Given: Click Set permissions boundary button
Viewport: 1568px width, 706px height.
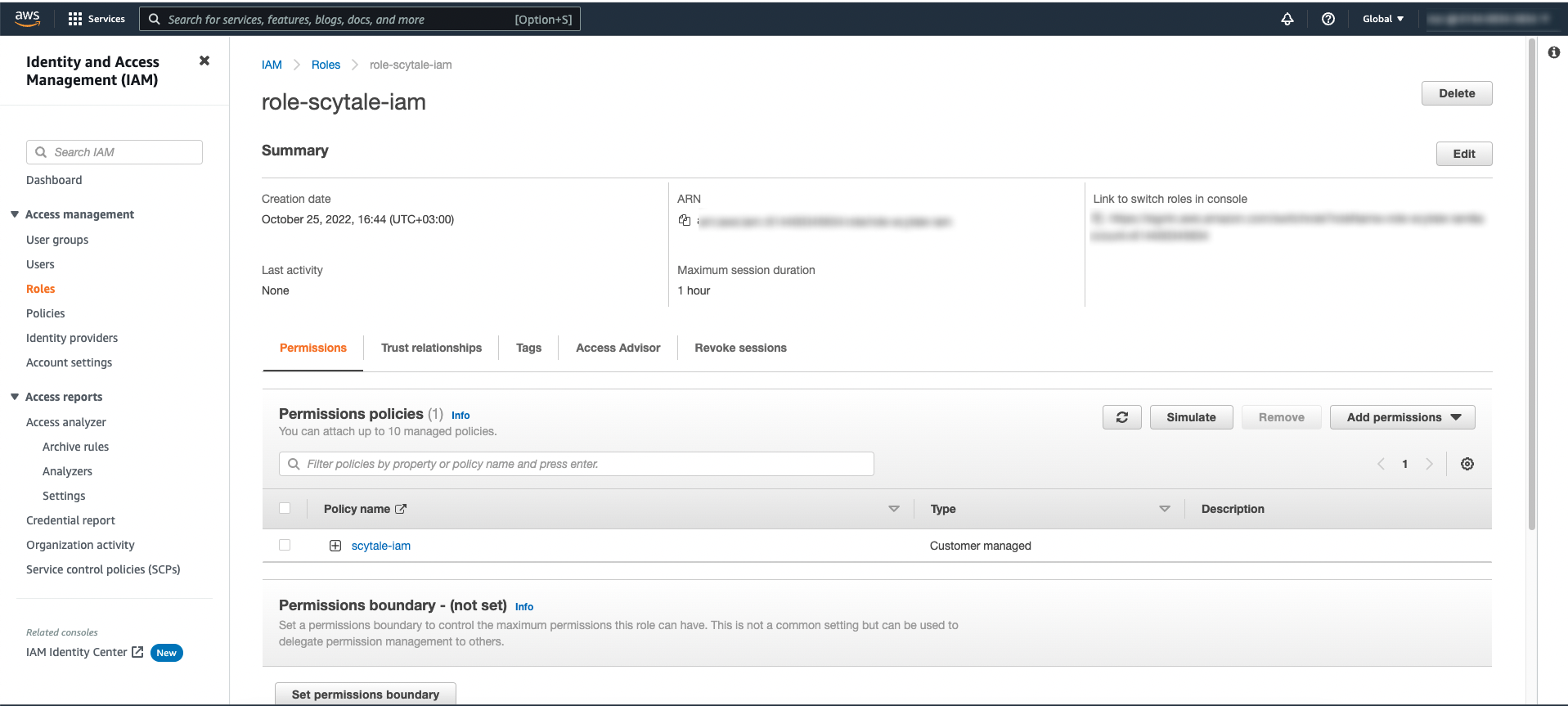Looking at the screenshot, I should 366,694.
